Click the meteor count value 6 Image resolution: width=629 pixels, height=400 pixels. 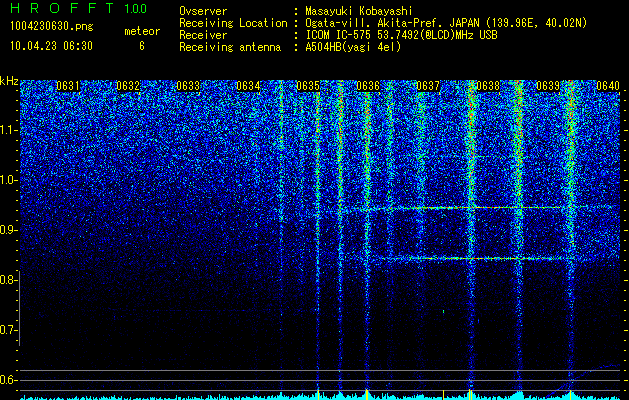142,46
